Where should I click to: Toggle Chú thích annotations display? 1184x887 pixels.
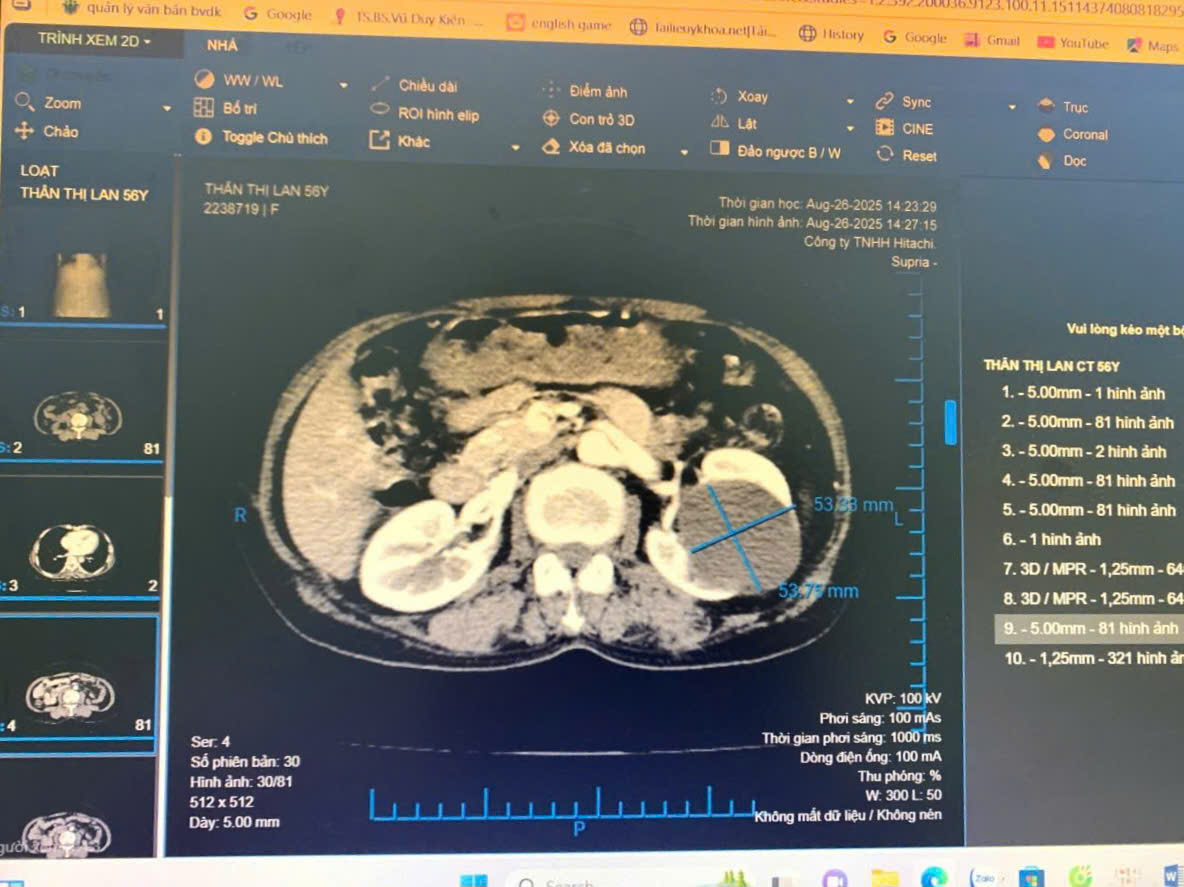click(x=273, y=138)
